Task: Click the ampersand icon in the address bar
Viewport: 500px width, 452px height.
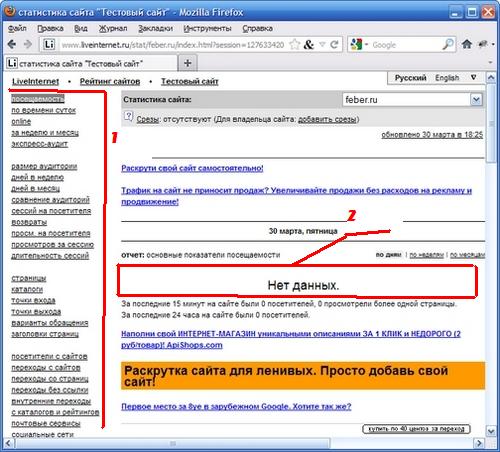Action: (309, 45)
